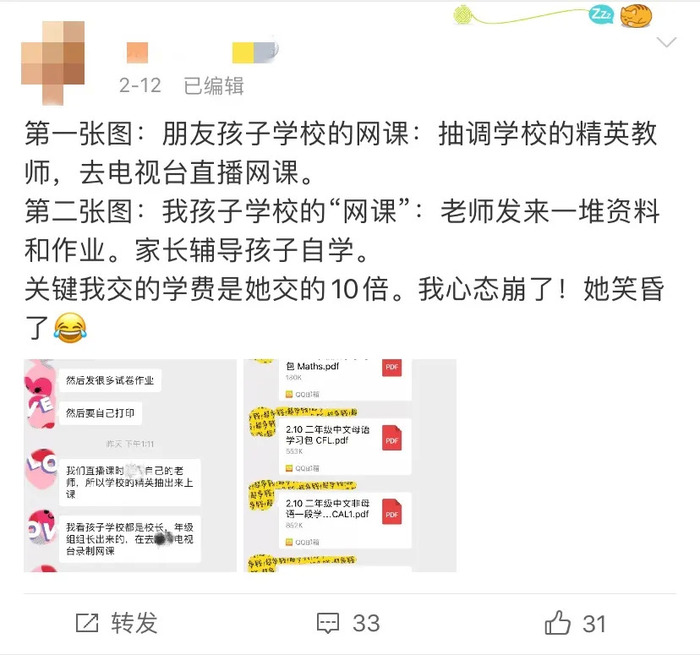Click the yarn ball decoration icon
700x655 pixels.
pos(463,15)
